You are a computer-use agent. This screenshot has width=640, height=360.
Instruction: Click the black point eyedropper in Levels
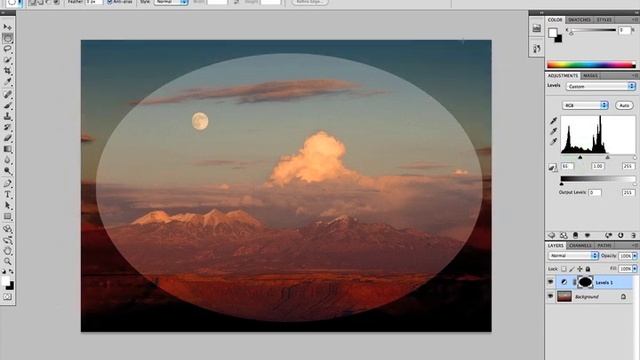(553, 121)
